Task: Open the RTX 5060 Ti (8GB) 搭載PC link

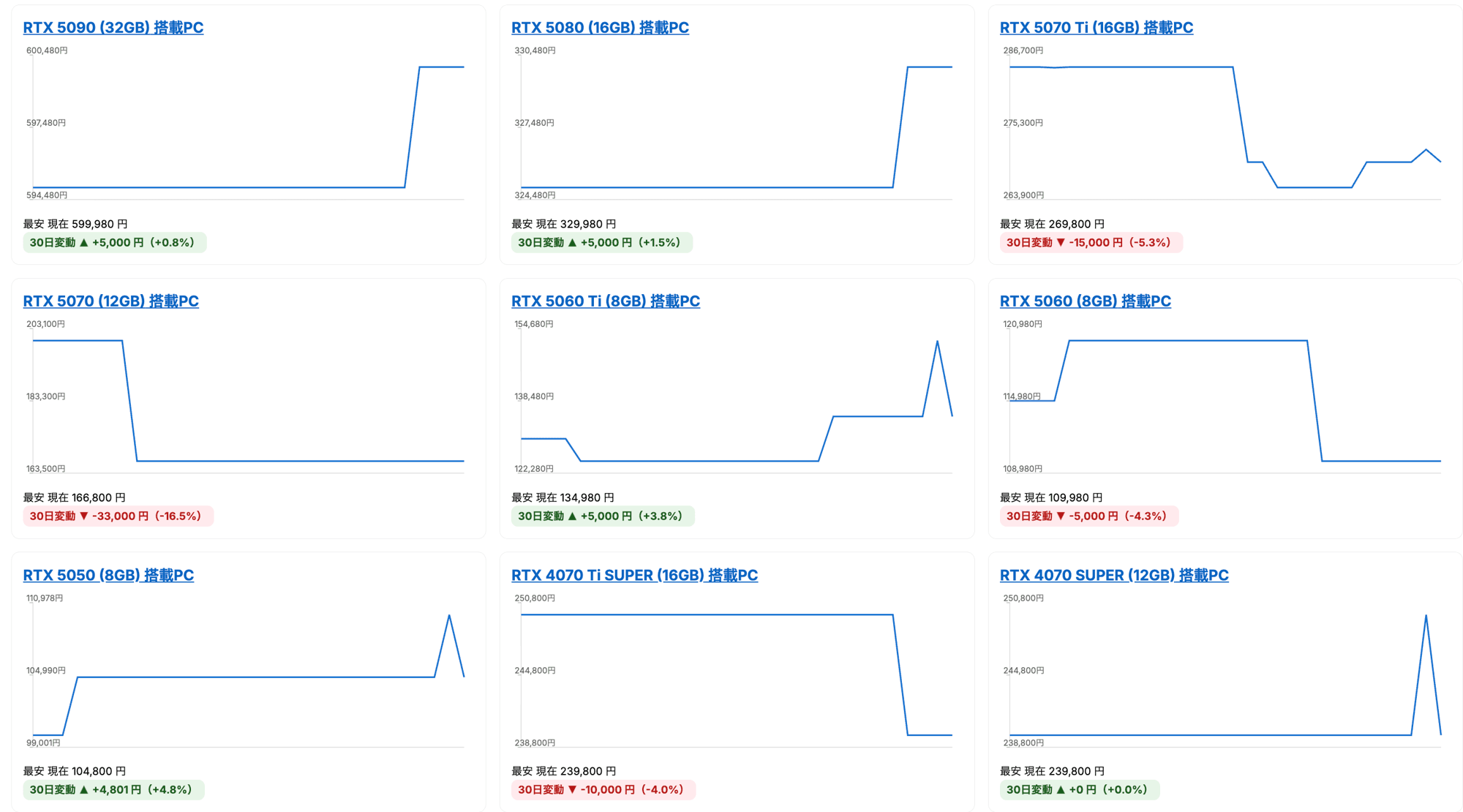Action: pos(605,301)
